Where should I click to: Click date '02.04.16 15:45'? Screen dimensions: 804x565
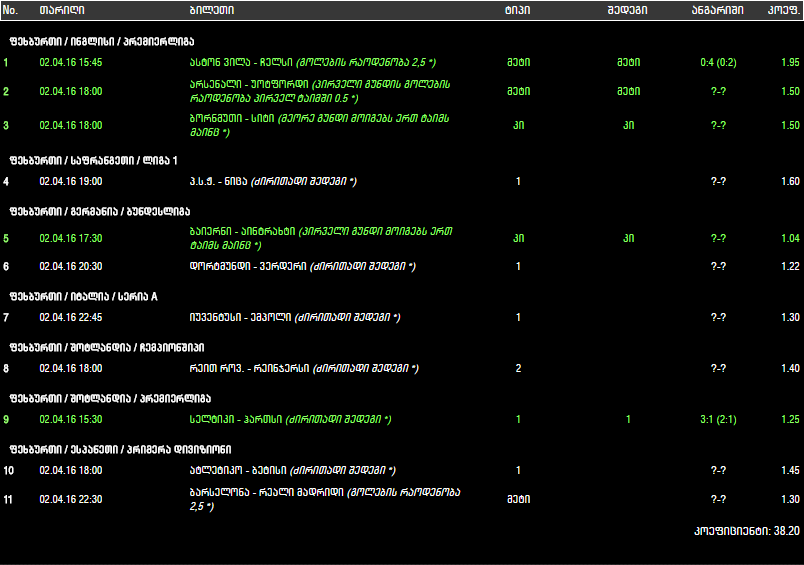click(71, 63)
